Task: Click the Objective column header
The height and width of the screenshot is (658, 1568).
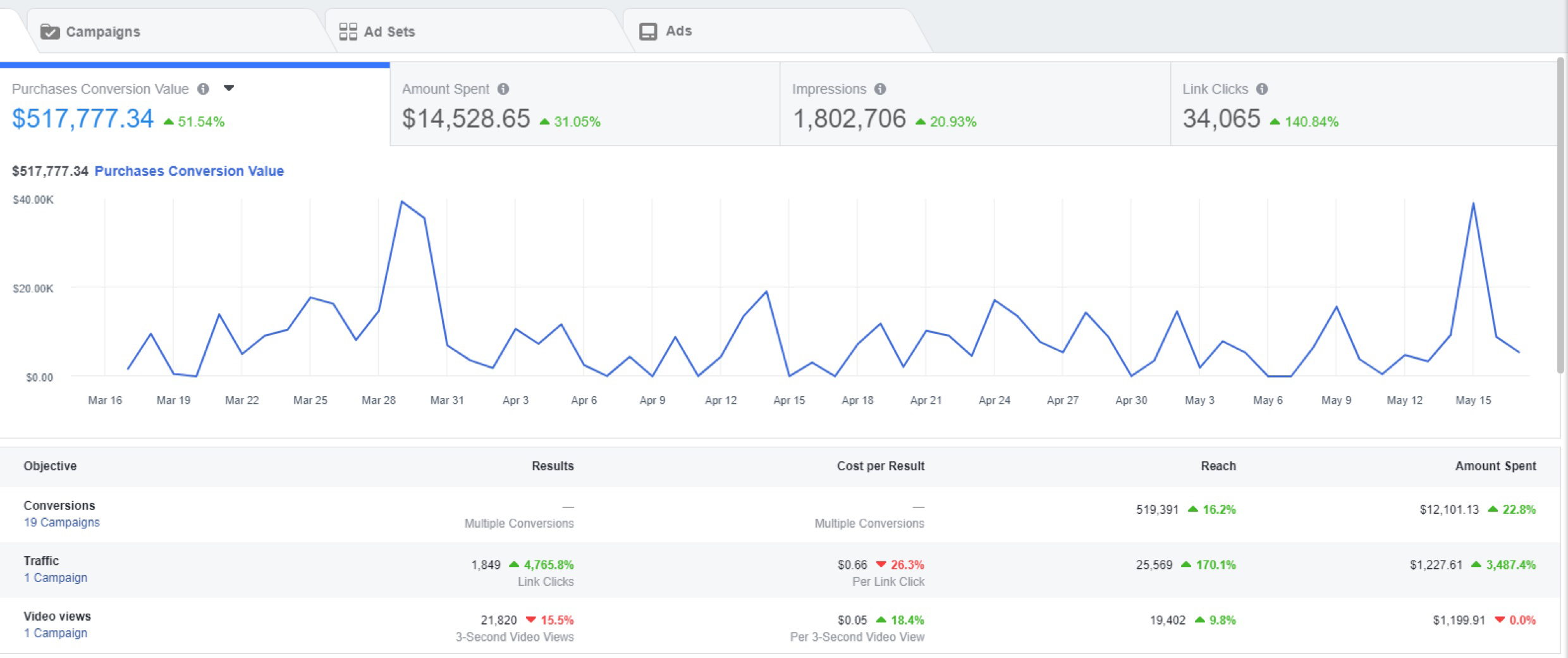Action: pos(50,466)
